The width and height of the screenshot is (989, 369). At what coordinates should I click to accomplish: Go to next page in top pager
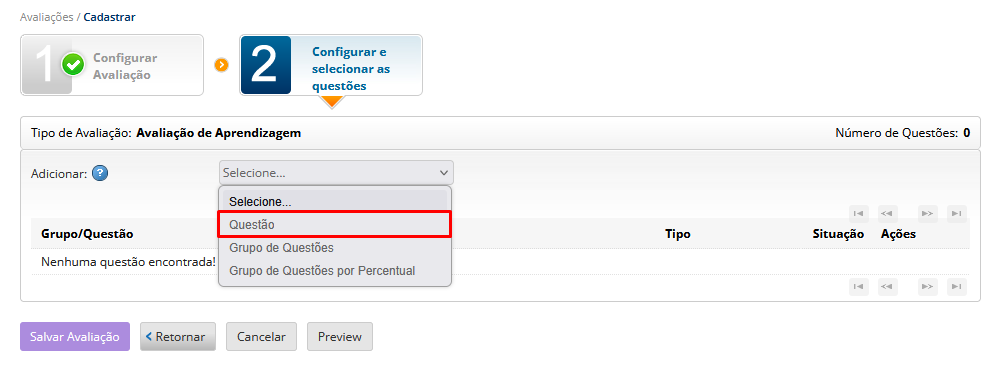point(927,214)
